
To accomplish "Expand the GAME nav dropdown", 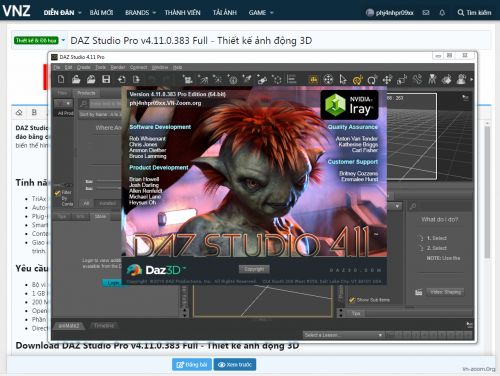I will point(272,13).
